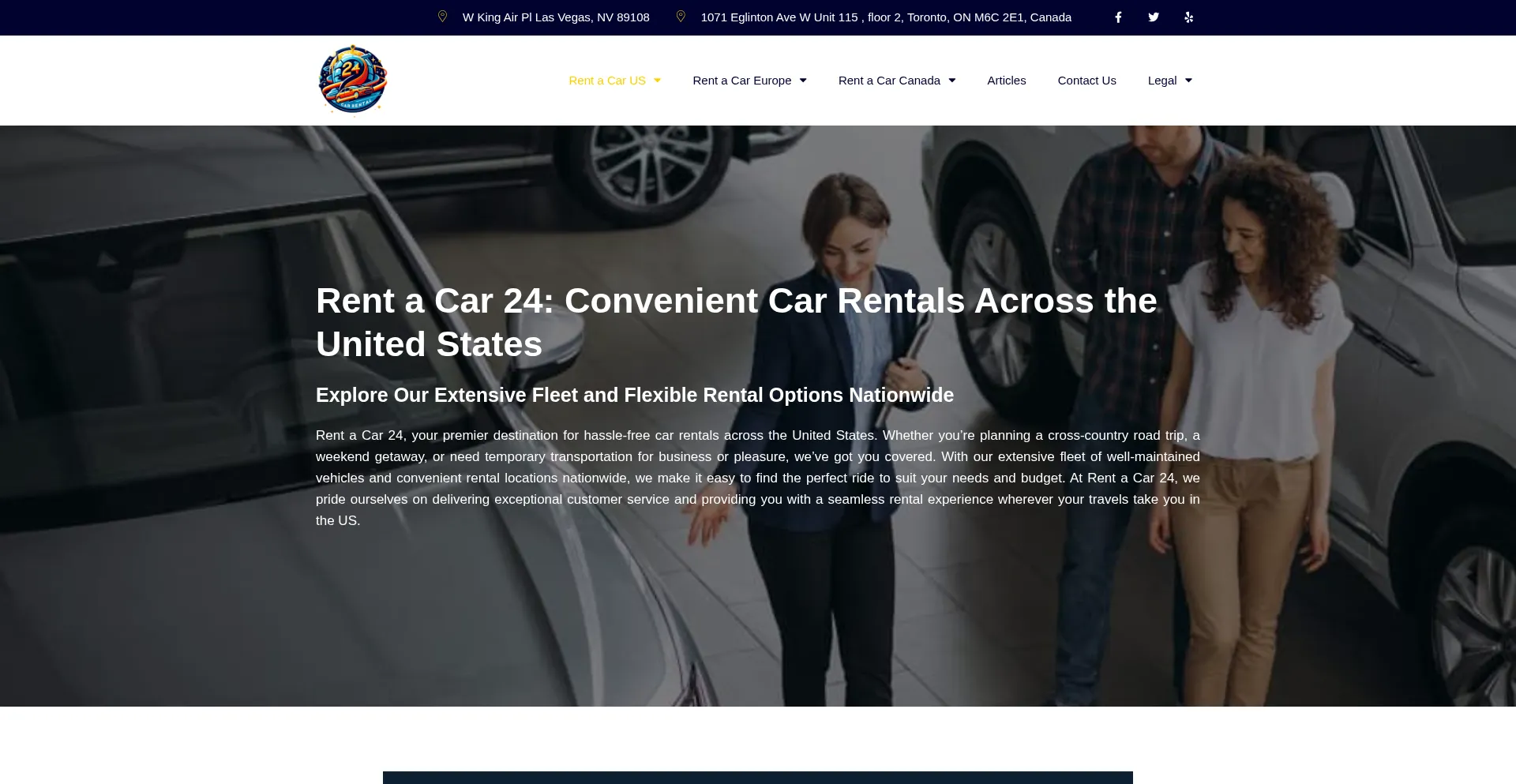Click the W King Air Pl Las Vegas address
1516x784 pixels.
pyautogui.click(x=556, y=17)
